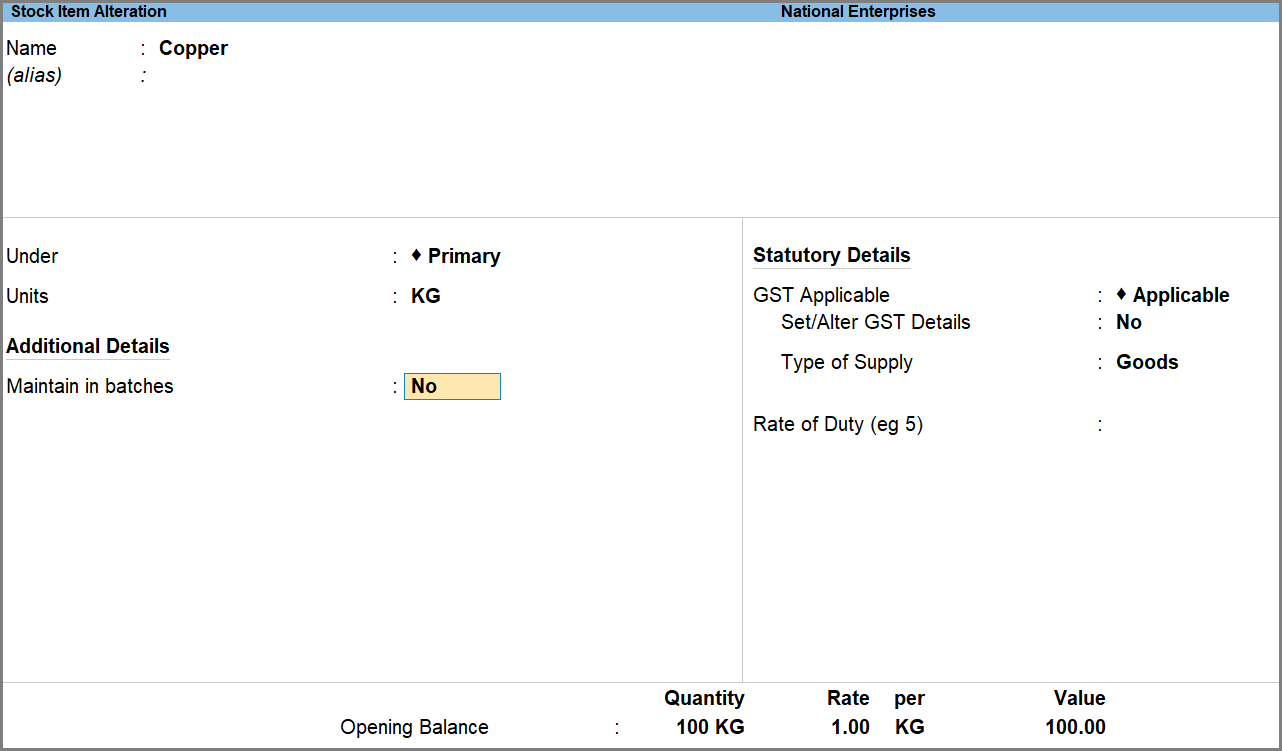Click the Stock Item Alteration title

[89, 12]
